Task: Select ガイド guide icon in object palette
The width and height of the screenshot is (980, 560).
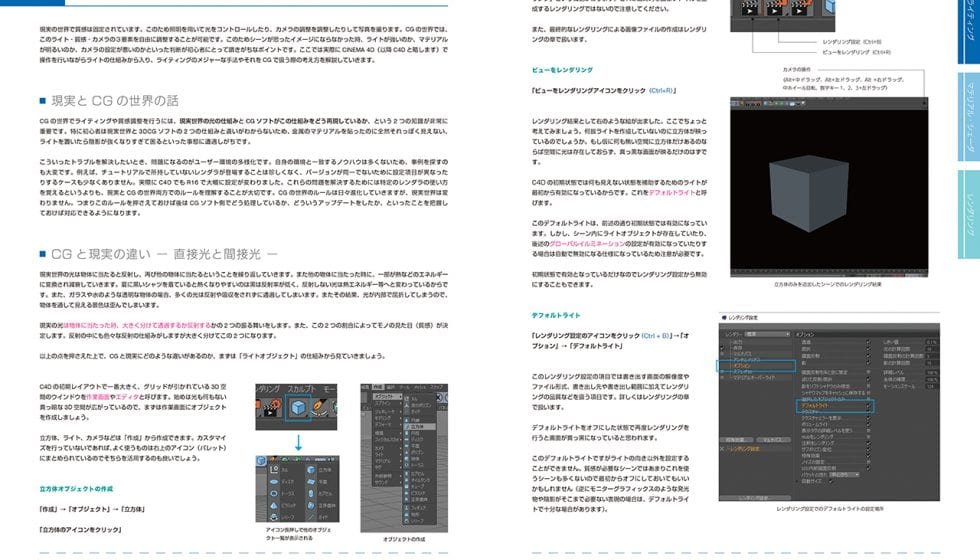Action: pos(311,518)
